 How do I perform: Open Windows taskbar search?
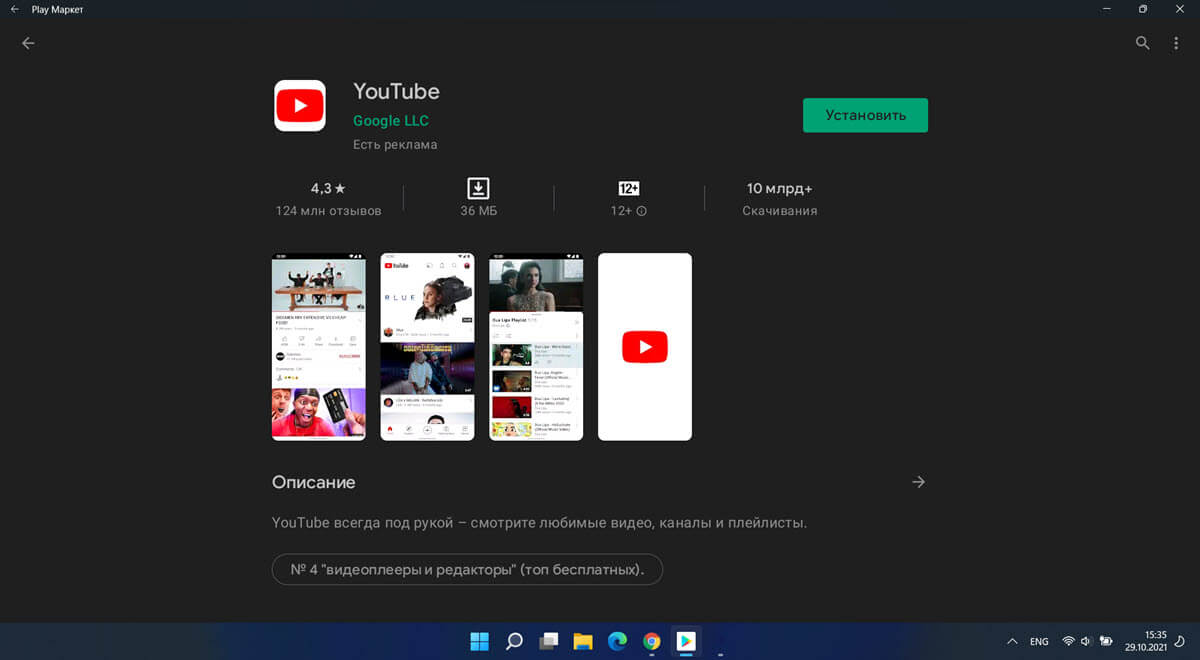click(x=514, y=641)
